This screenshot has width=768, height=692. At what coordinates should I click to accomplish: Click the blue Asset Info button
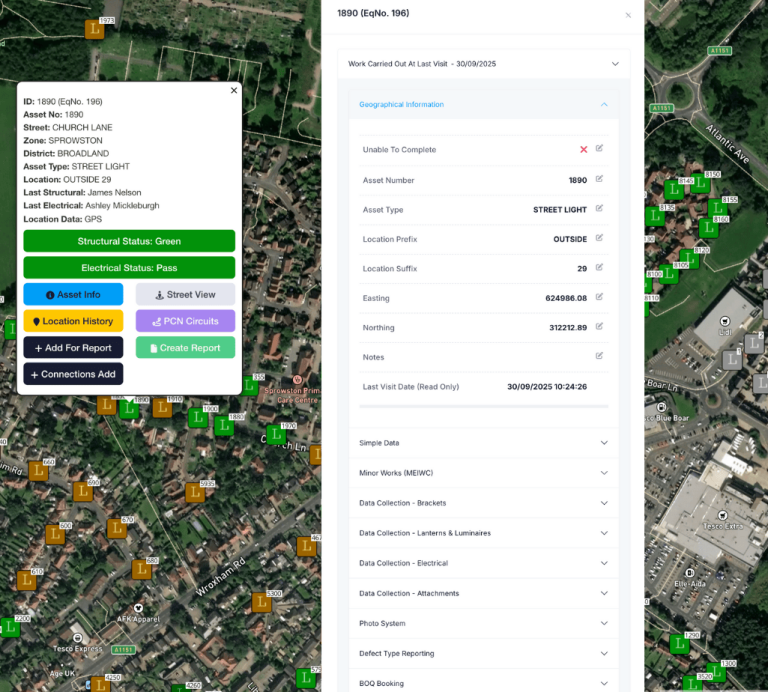point(73,294)
